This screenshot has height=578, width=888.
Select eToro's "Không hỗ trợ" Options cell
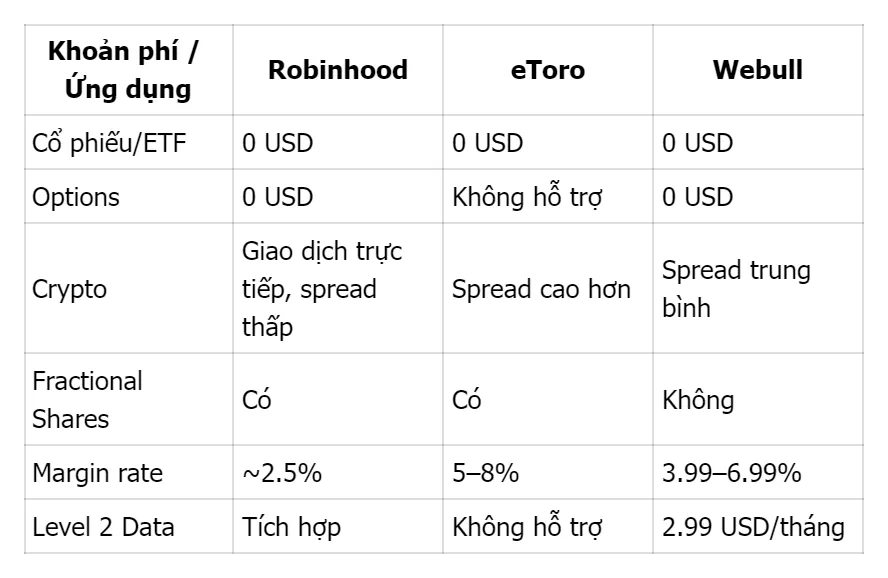click(x=527, y=197)
